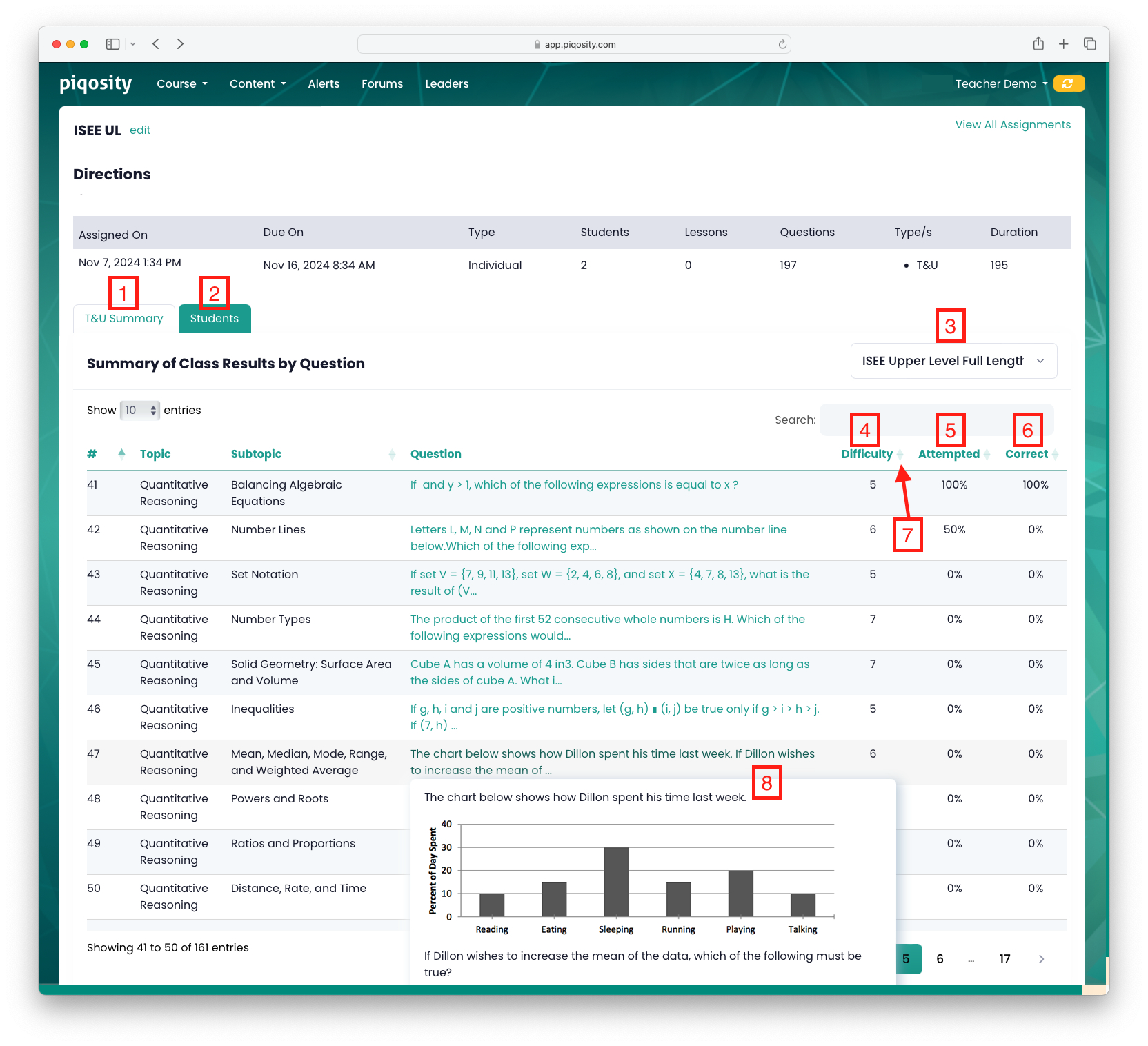Image resolution: width=1148 pixels, height=1046 pixels.
Task: Open question 41 about expressions equal to x
Action: [x=574, y=485]
